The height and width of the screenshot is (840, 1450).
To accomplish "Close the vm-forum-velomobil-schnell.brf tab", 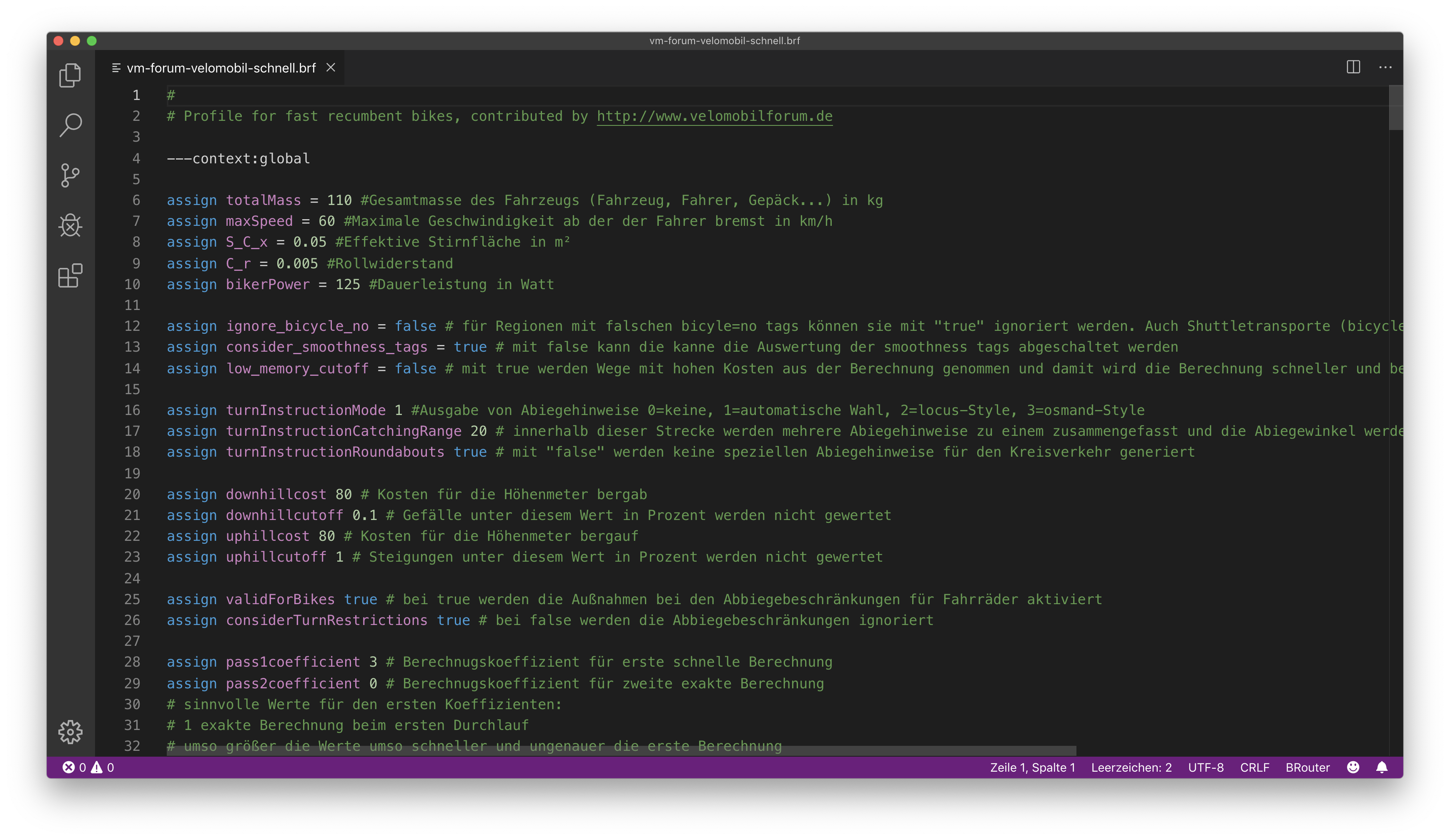I will 331,67.
